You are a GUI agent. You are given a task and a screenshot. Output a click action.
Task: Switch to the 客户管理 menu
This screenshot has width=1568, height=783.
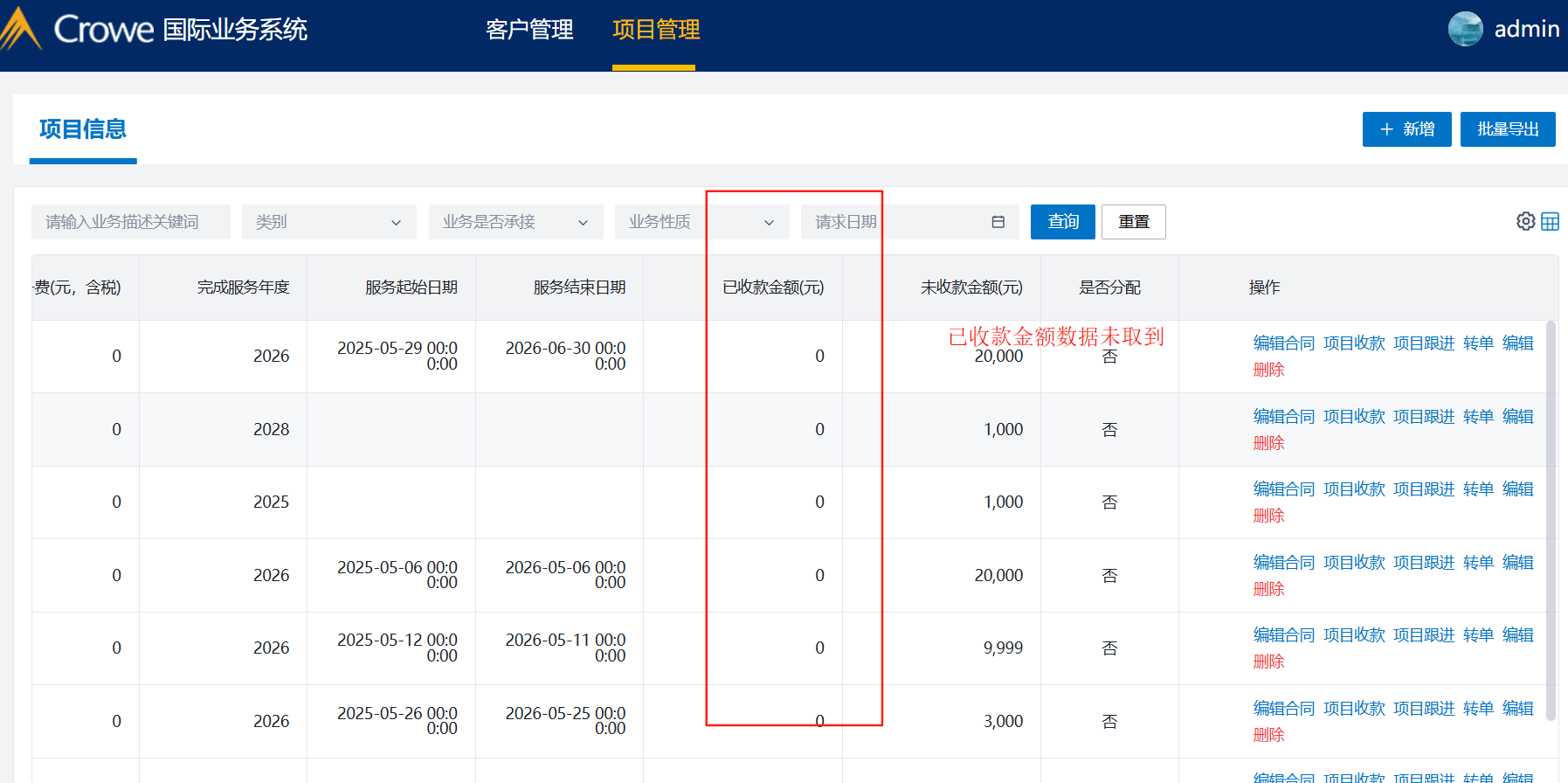[x=529, y=30]
